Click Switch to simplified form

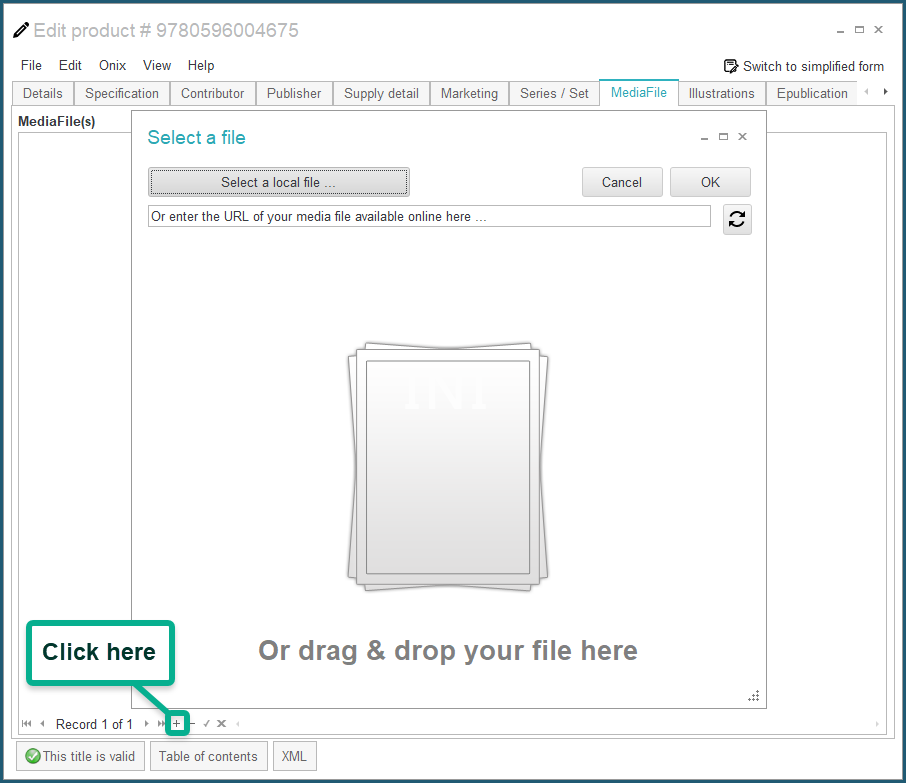pos(804,66)
